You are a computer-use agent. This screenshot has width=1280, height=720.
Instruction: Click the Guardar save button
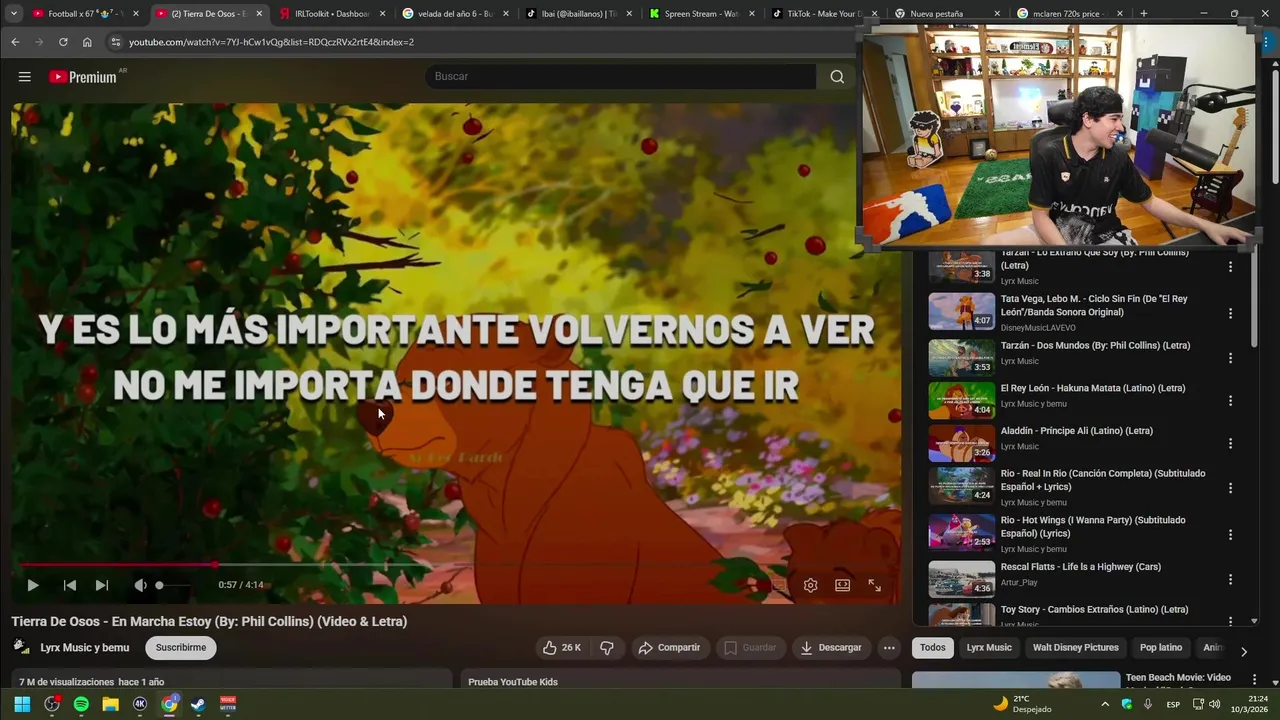(750, 648)
